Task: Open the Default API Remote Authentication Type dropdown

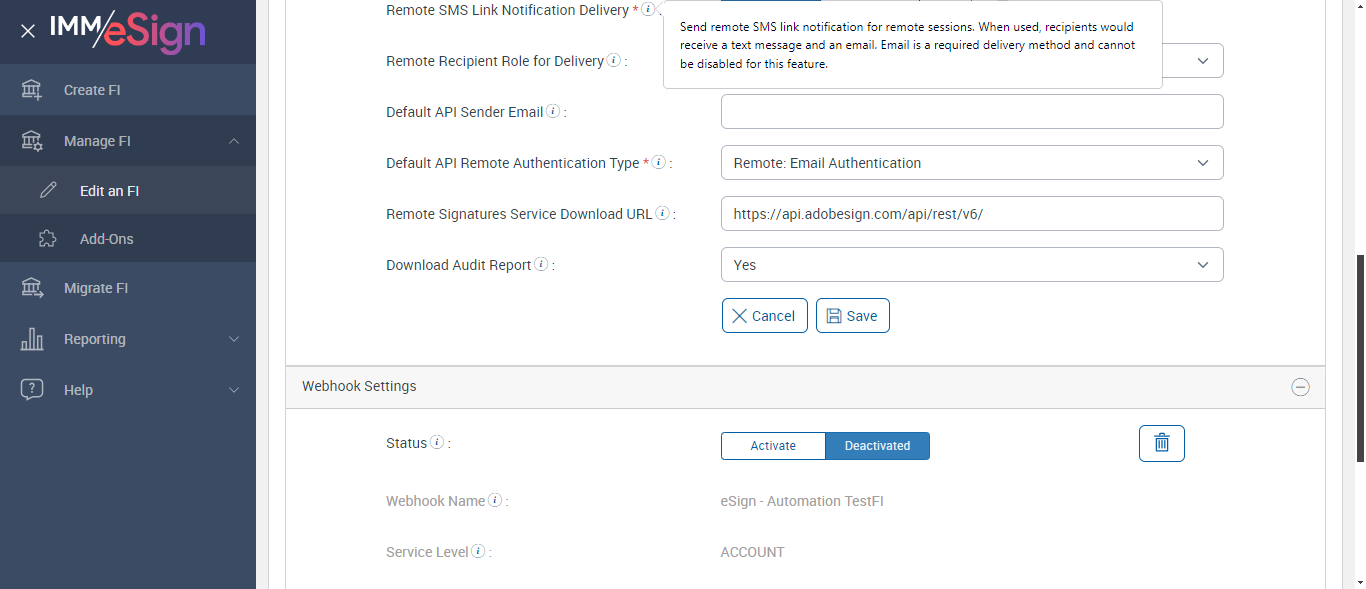Action: coord(971,163)
